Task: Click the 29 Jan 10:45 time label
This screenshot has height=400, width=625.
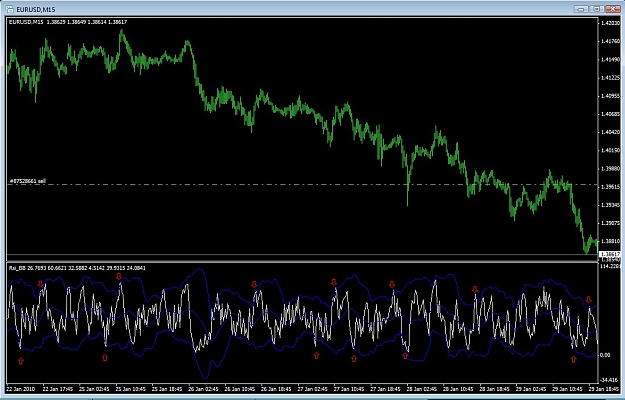Action: point(567,389)
